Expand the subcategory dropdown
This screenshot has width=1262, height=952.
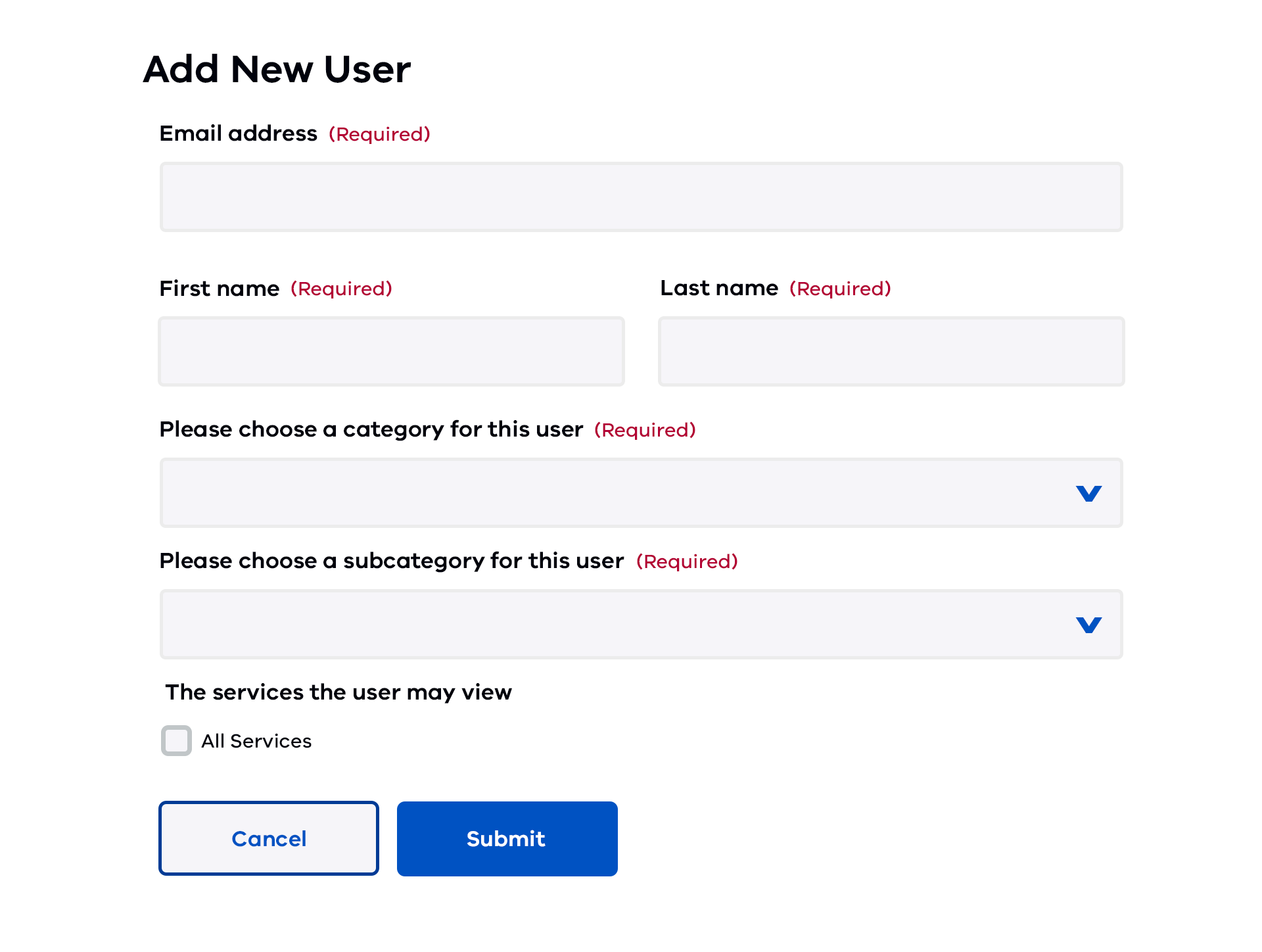[641, 624]
